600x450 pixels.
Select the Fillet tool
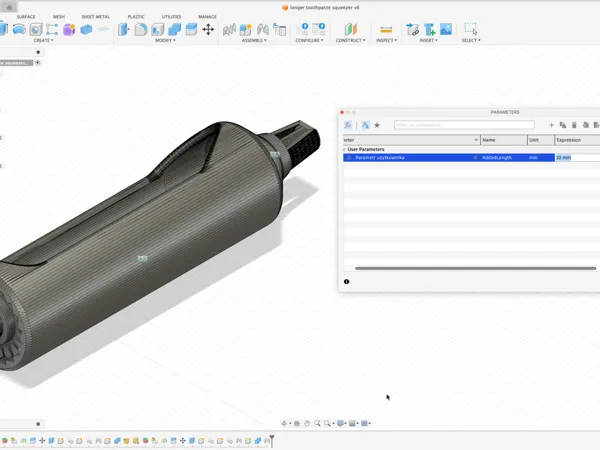[x=140, y=29]
